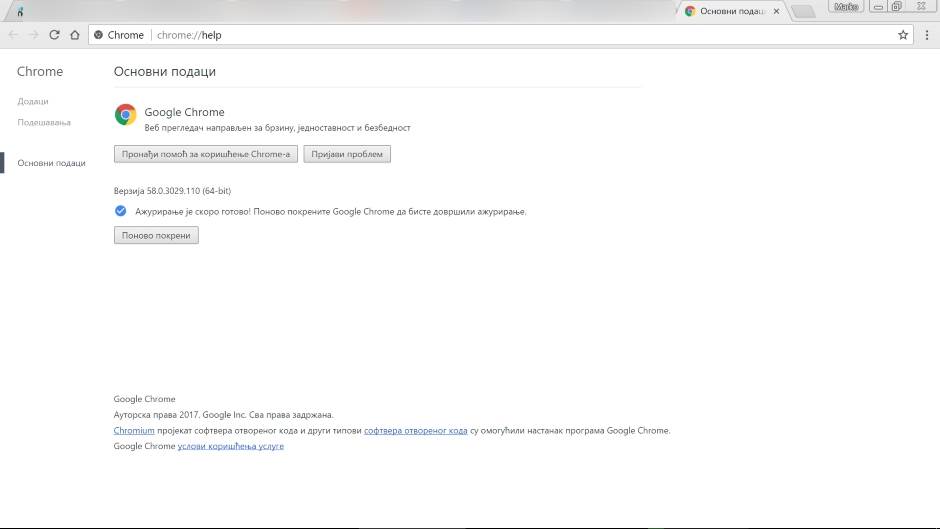Click the Chrome site info icon in address bar
Screen dimensions: 940x529
point(99,35)
